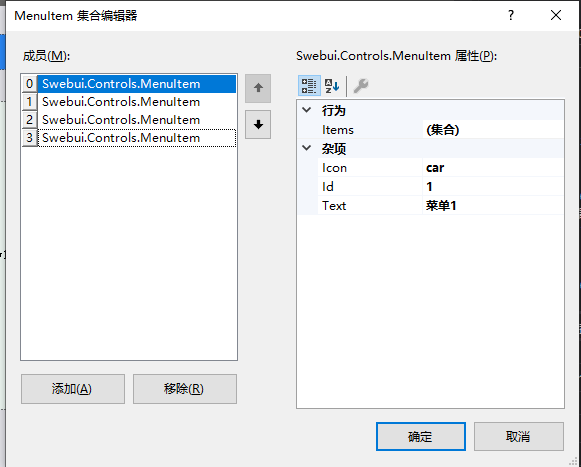Sort properties alphabetically with A-Z icon
The width and height of the screenshot is (581, 467).
[332, 86]
